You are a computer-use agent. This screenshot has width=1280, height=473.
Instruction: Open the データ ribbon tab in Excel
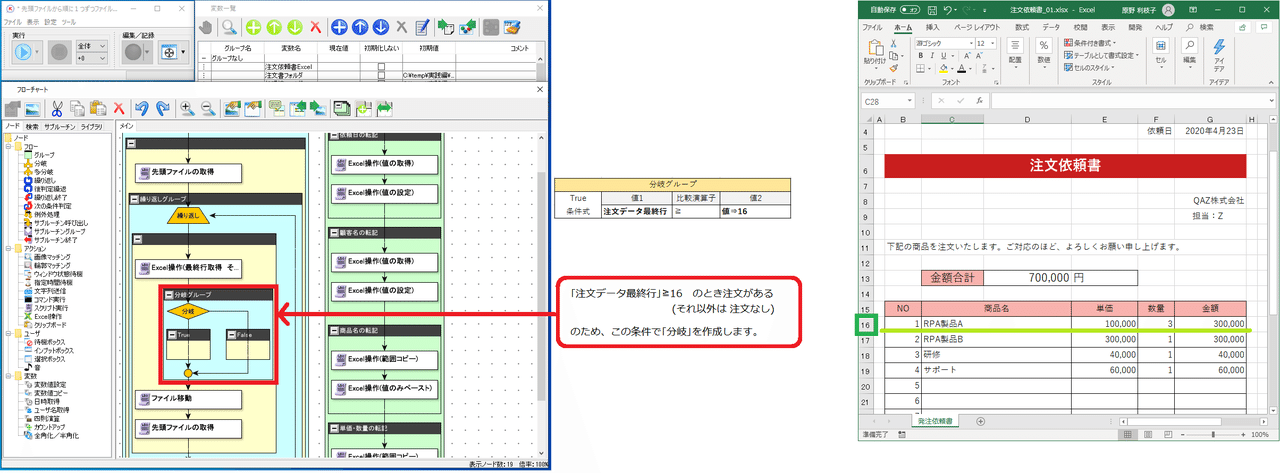[x=1050, y=27]
